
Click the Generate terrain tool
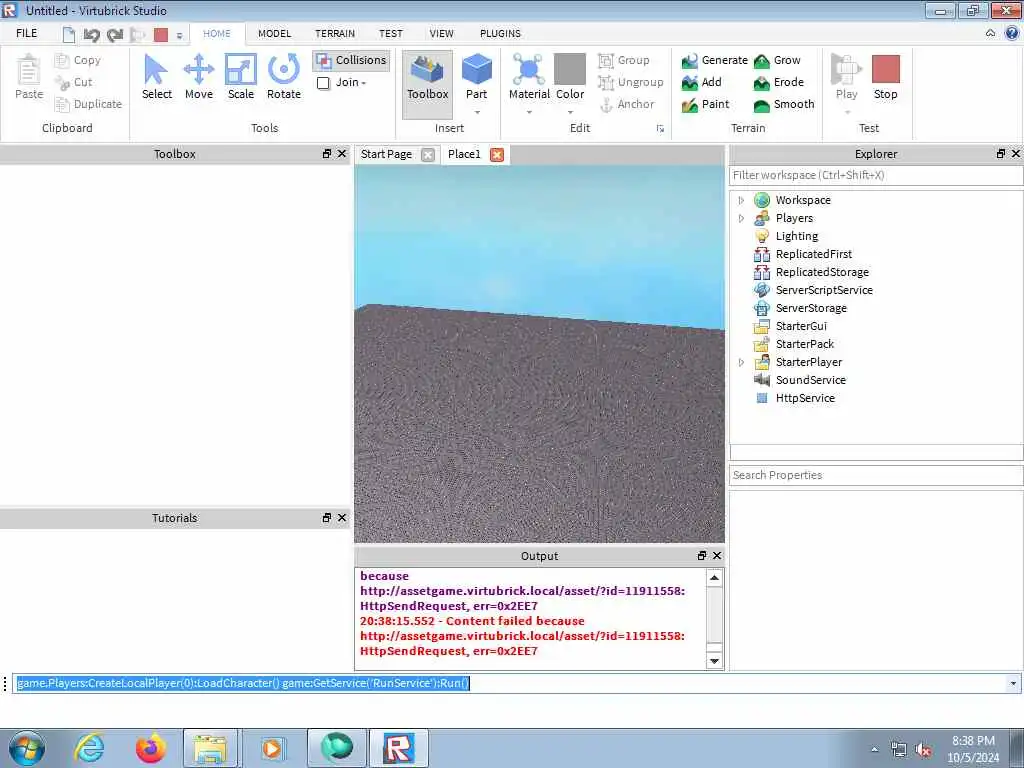click(714, 60)
